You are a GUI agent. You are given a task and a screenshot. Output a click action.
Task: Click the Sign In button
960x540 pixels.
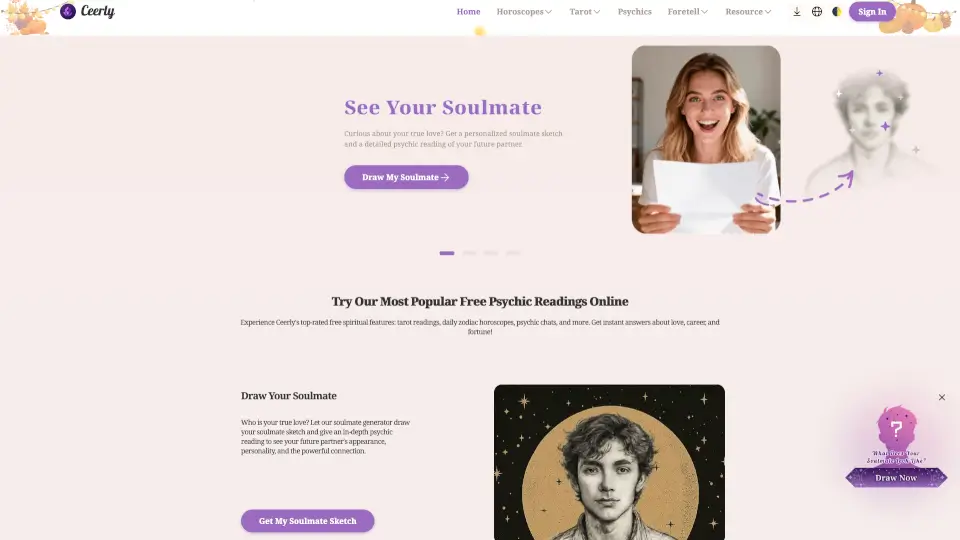[872, 12]
